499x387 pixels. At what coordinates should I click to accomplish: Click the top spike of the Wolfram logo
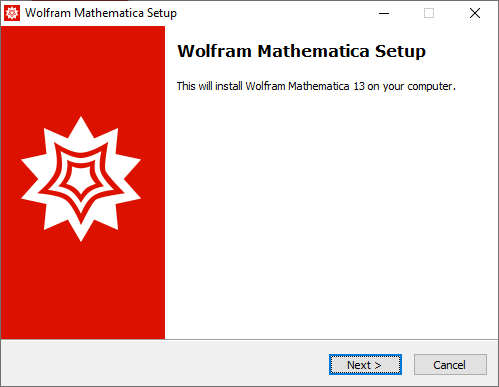[x=81, y=127]
